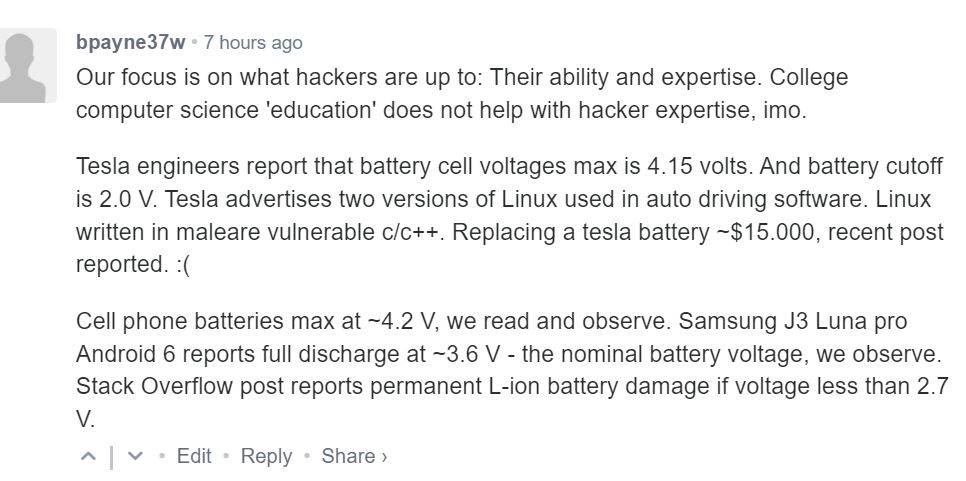
Task: Expand the chevron arrow beside Share
Action: click(x=384, y=457)
